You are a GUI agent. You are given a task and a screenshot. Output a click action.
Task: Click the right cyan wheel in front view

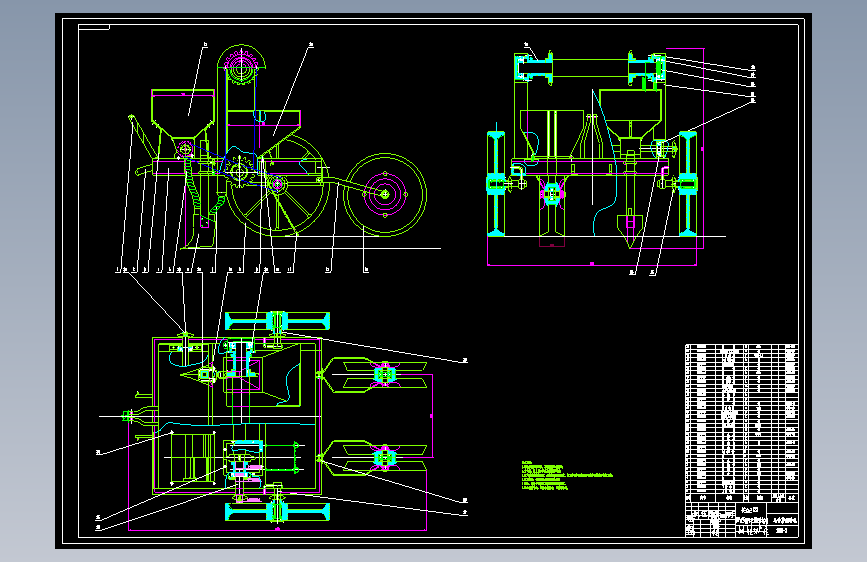click(x=688, y=183)
